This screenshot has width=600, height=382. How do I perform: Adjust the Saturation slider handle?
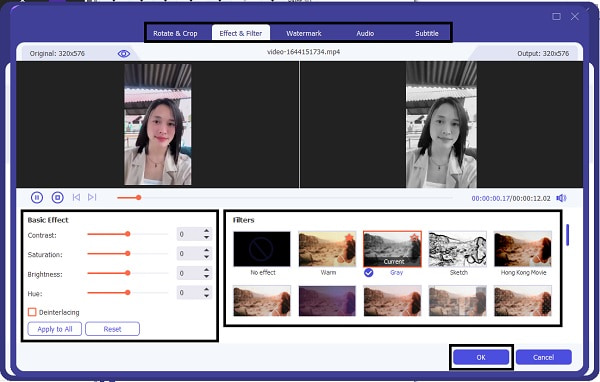point(128,253)
